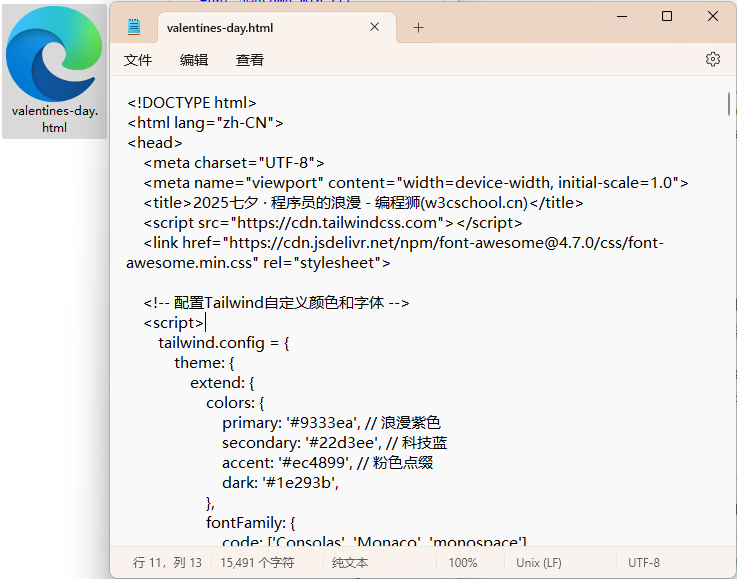Viewport: 737px width, 579px height.
Task: Click the Notepad app icon in title bar
Action: pos(134,27)
